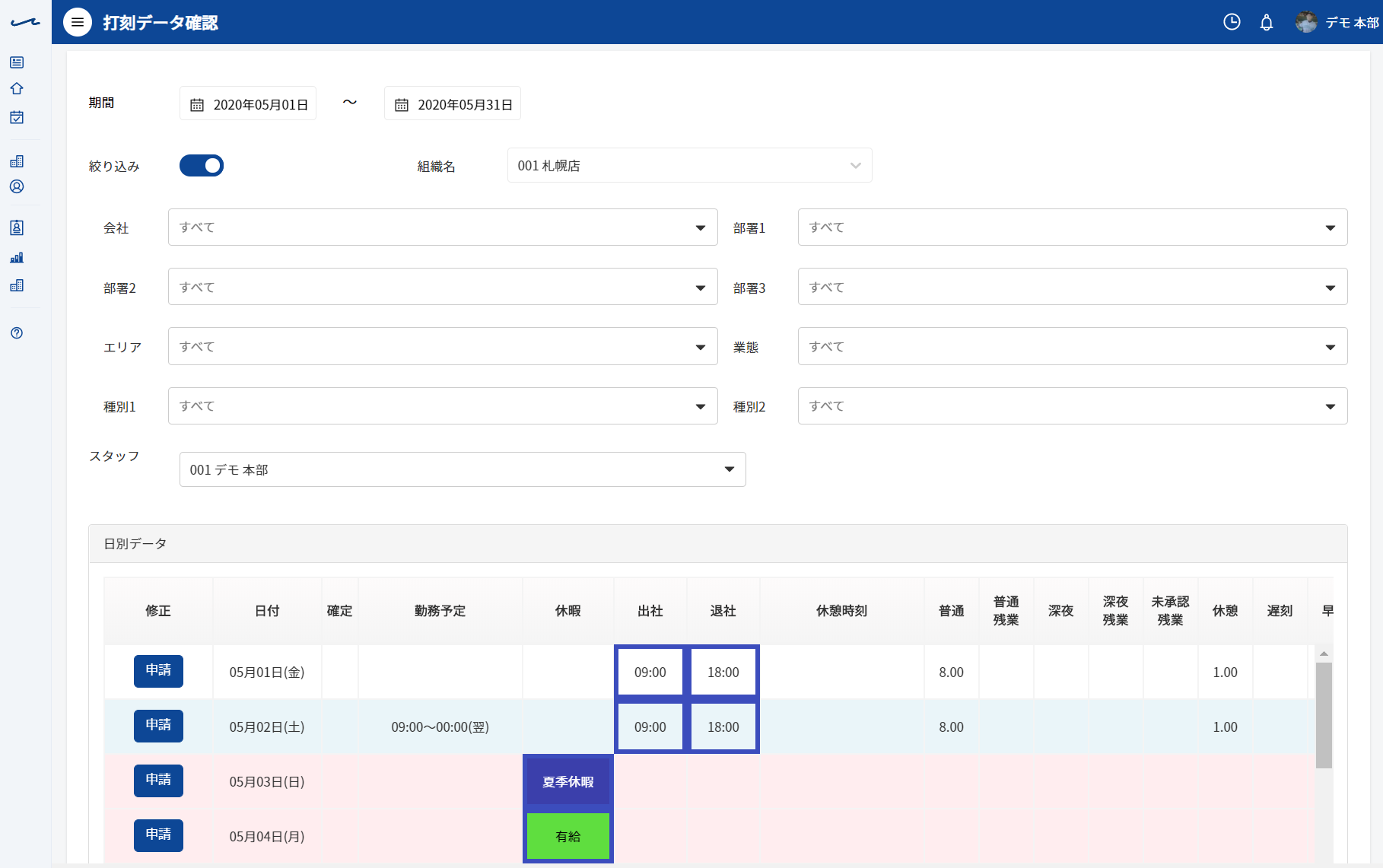Open the news list sidebar icon
1383x868 pixels.
[17, 62]
